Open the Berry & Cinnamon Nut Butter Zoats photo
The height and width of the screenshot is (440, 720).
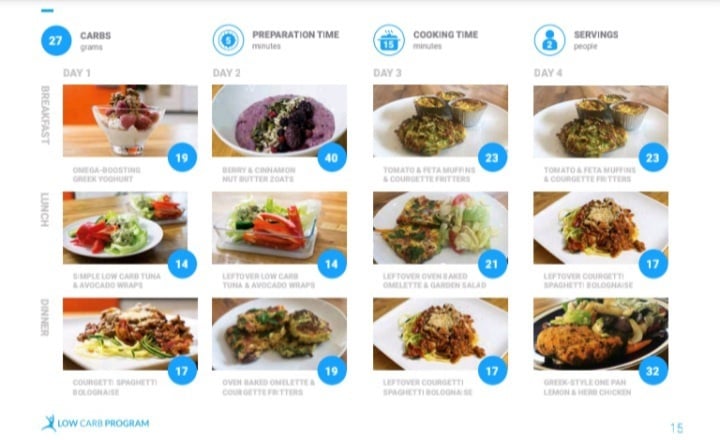[279, 121]
